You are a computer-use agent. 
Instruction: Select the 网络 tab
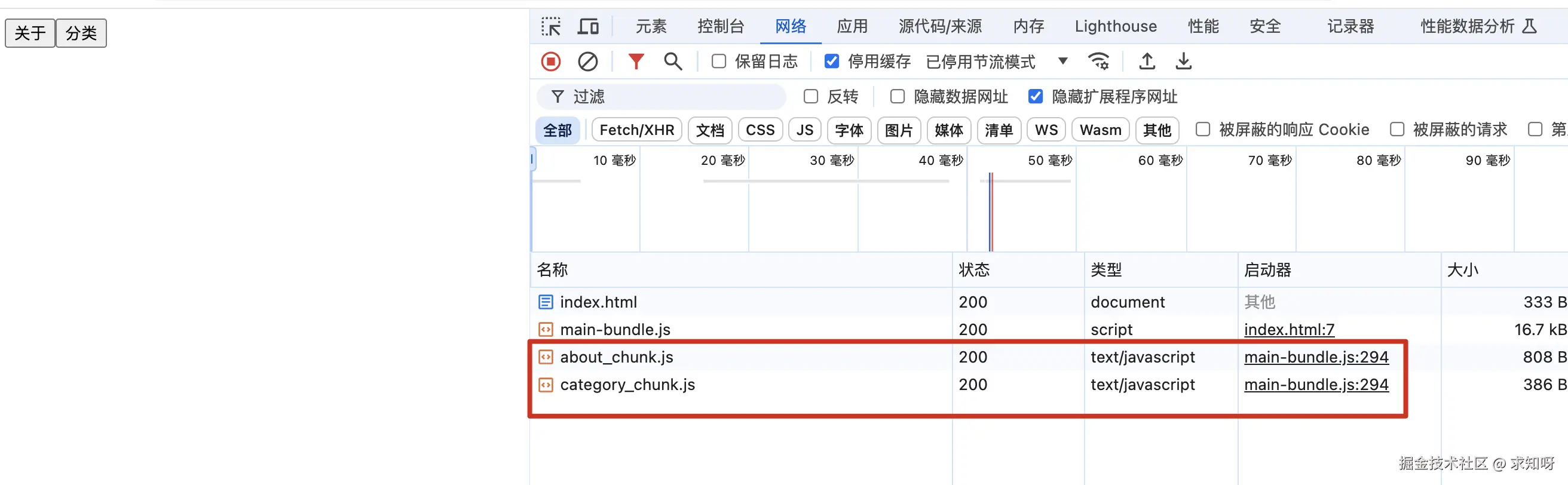pos(791,26)
